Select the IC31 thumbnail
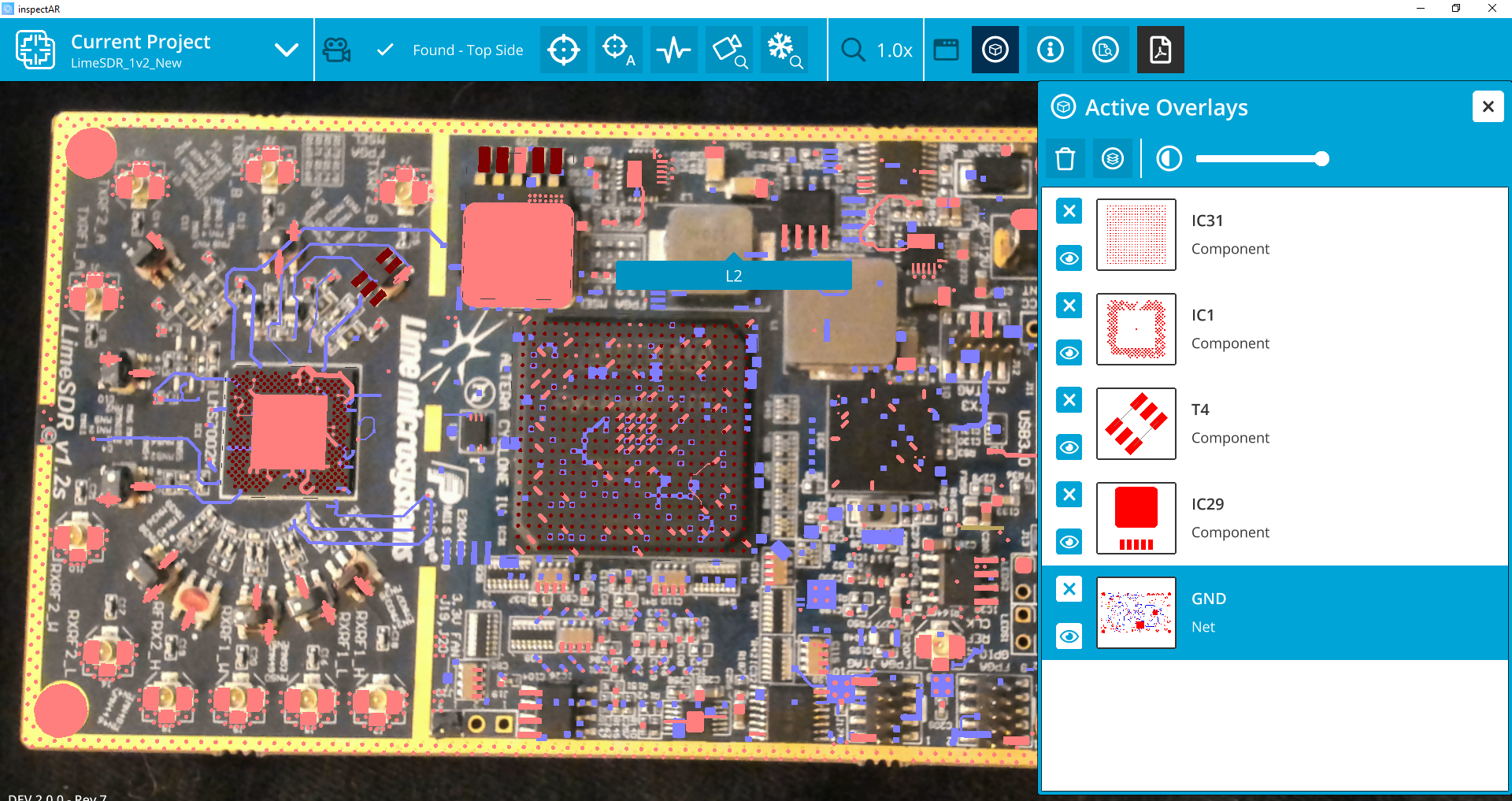The height and width of the screenshot is (801, 1512). [x=1136, y=235]
